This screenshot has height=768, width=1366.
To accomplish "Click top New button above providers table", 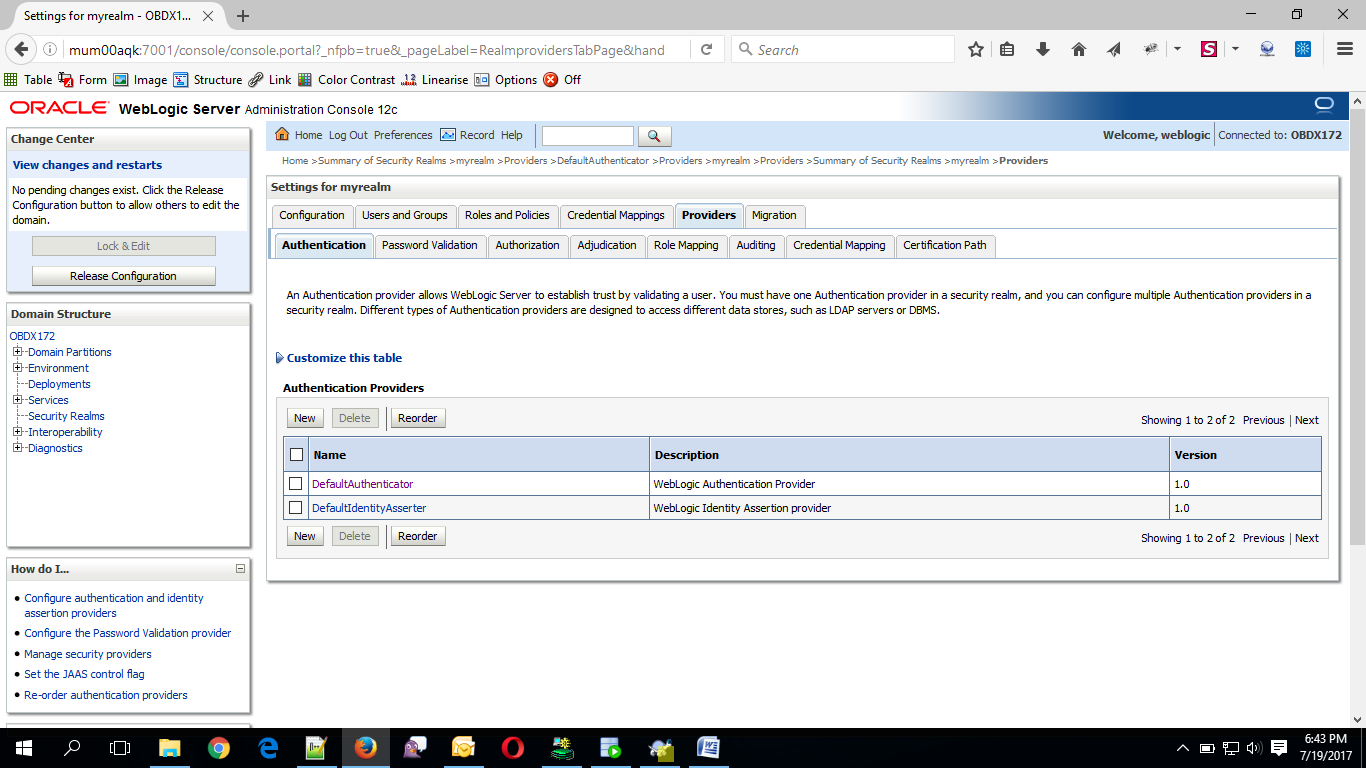I will point(305,418).
